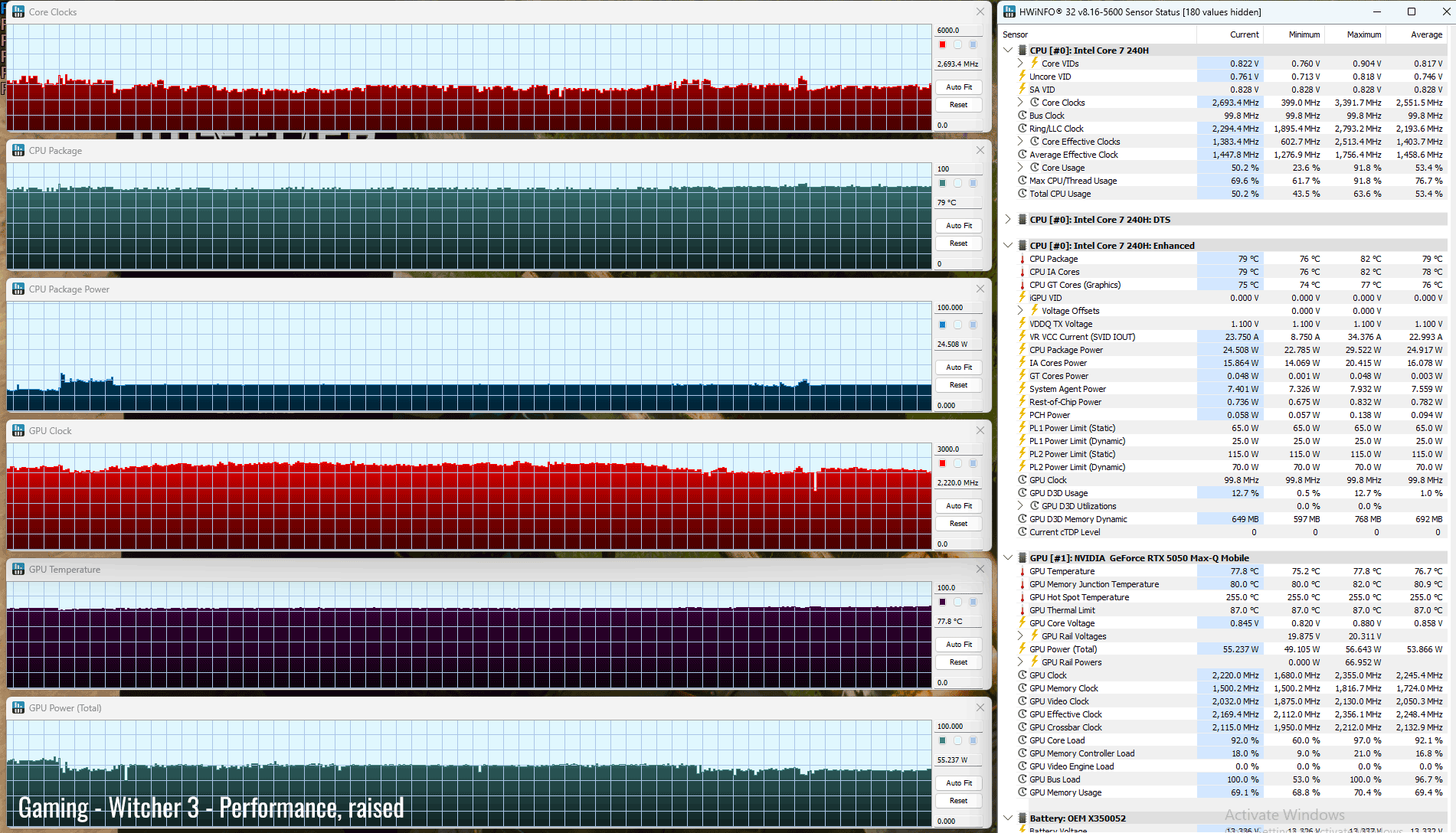Expand the Core Clocks sub-items in sensor list
This screenshot has height=833, width=1456.
pyautogui.click(x=1020, y=103)
